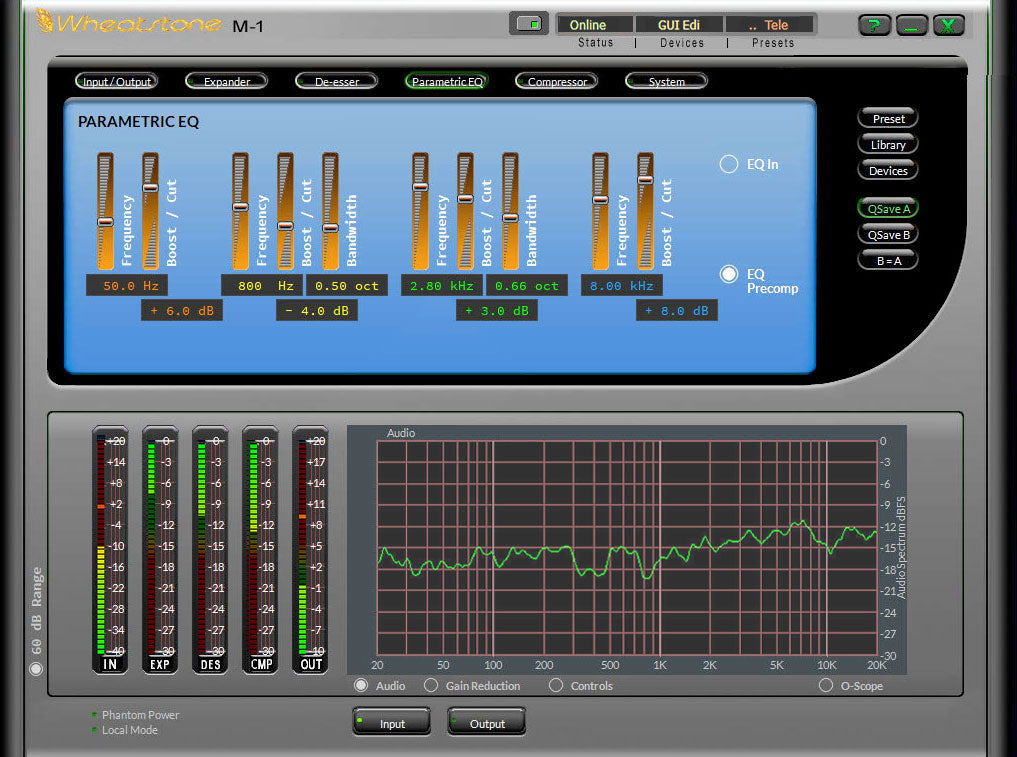Select QSave A
The height and width of the screenshot is (757, 1017).
pyautogui.click(x=888, y=209)
